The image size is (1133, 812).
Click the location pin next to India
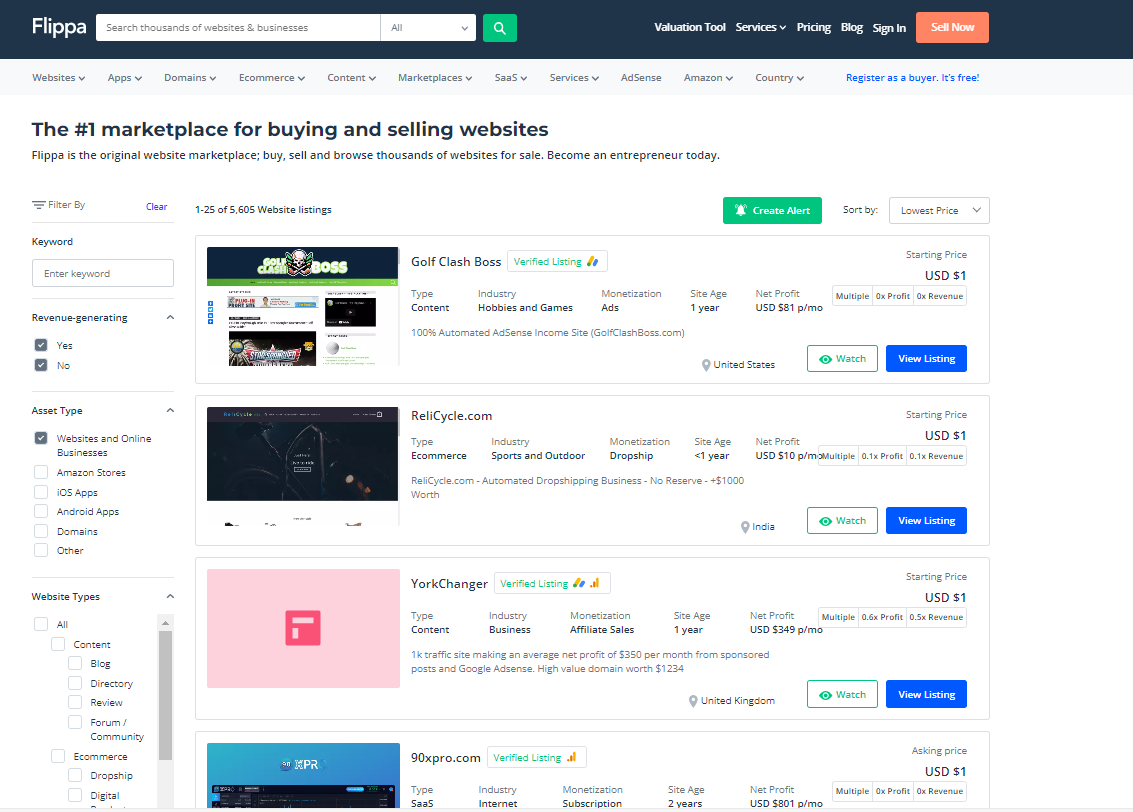(745, 527)
